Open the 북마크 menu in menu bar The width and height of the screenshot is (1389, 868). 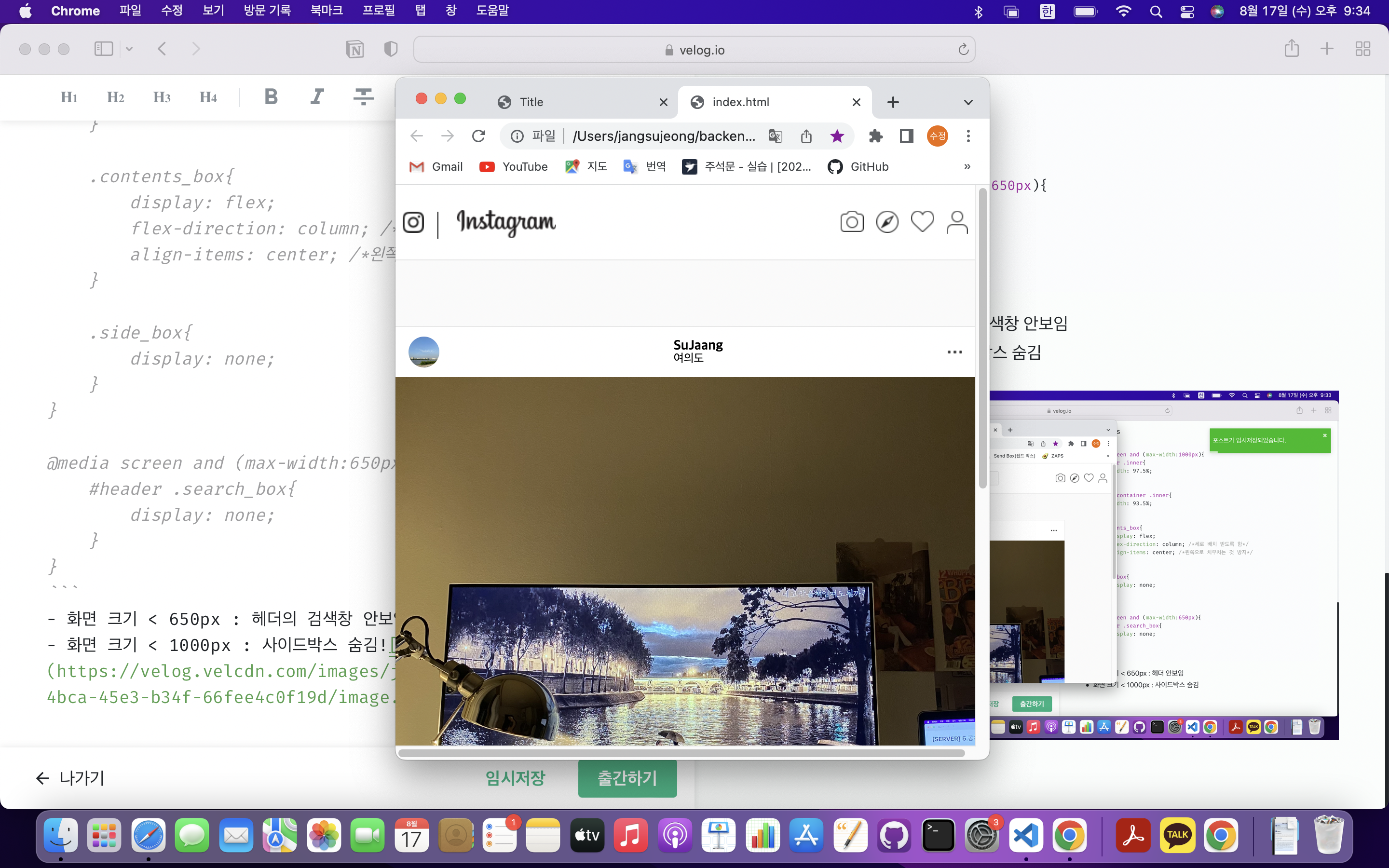point(326,11)
